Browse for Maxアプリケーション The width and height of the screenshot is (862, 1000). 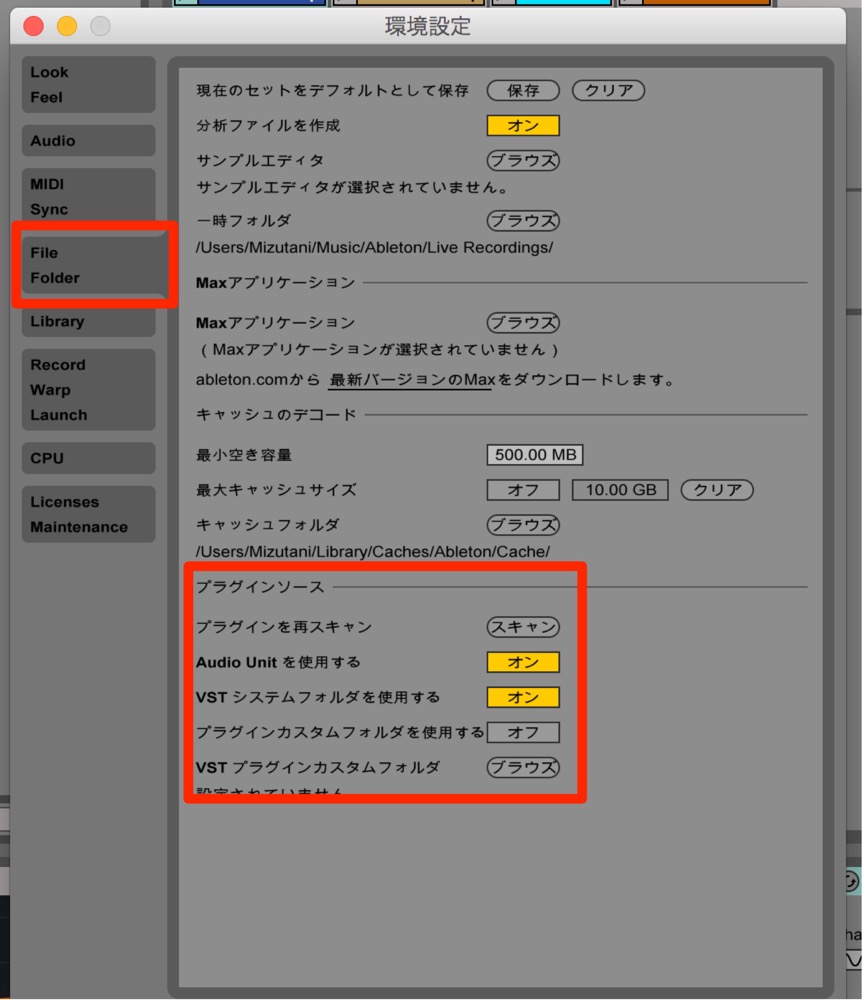tap(523, 323)
